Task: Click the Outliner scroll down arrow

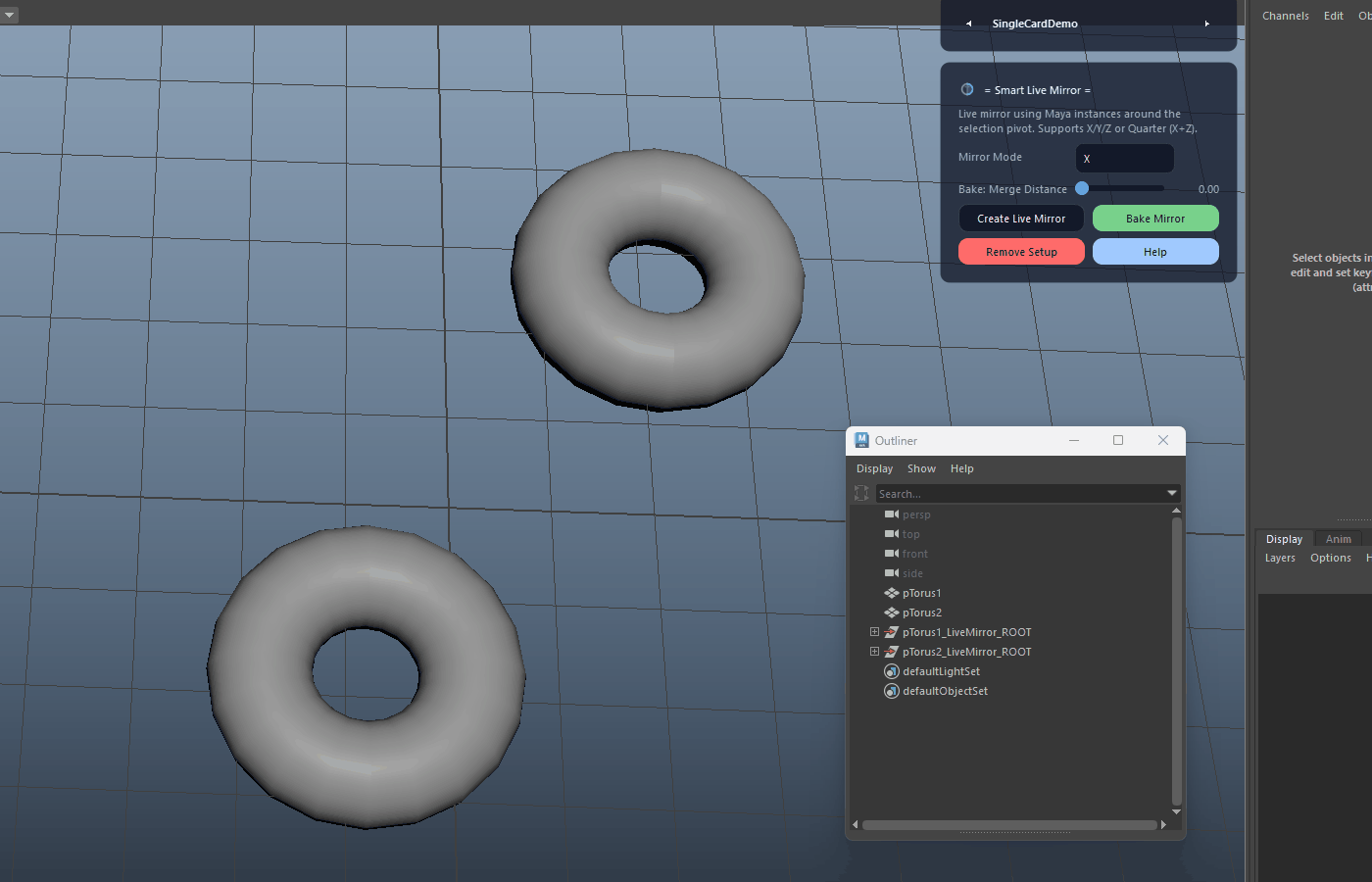Action: pos(1176,812)
